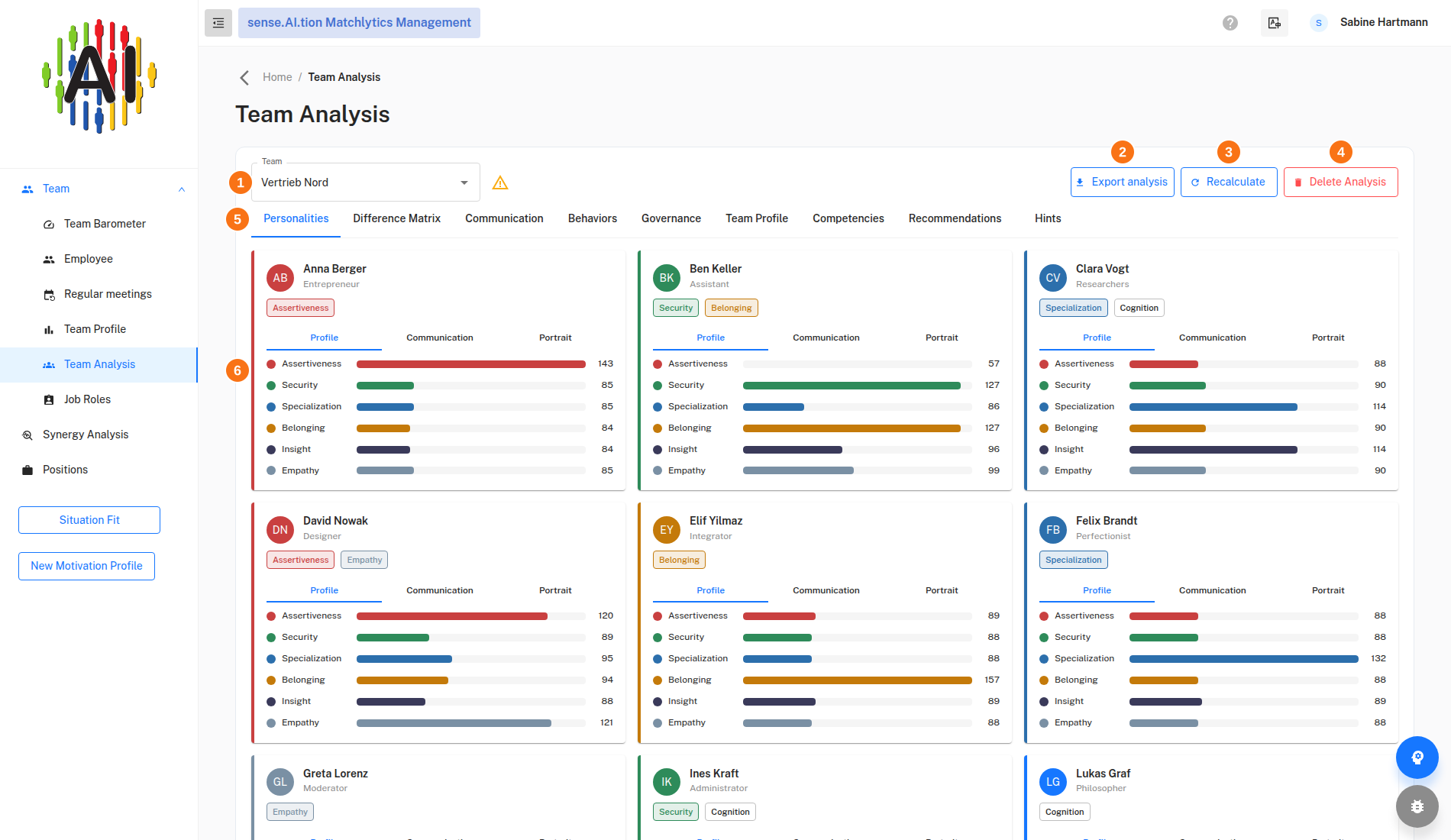Open Portrait tab on David Nowak card
This screenshot has height=840, width=1451.
555,590
